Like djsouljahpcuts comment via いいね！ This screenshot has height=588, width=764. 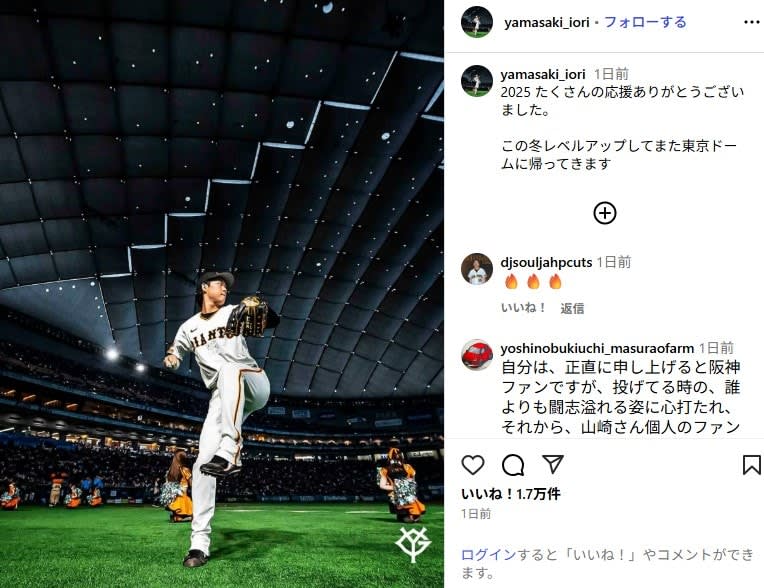pos(524,308)
